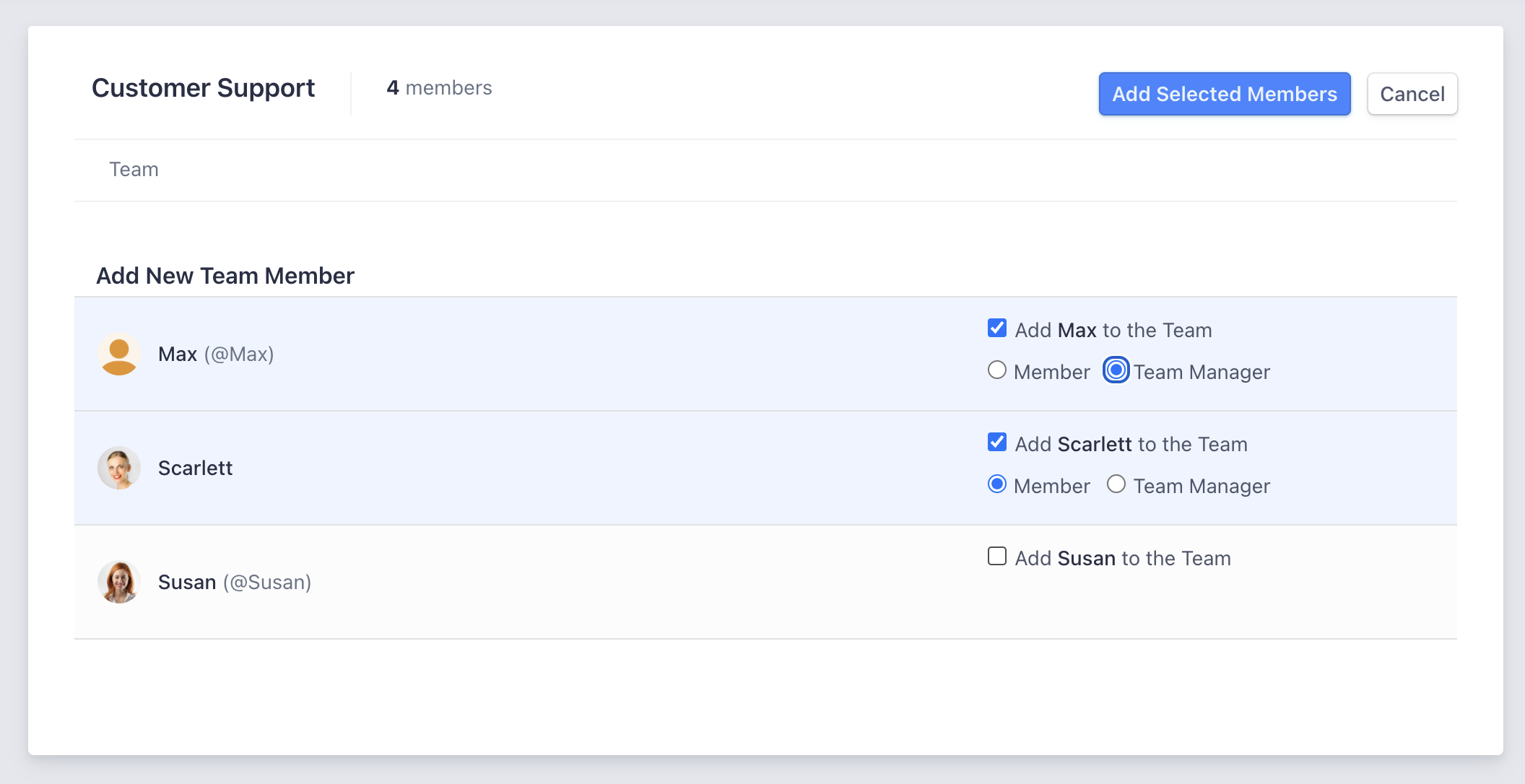Open the Team tab
This screenshot has height=784, width=1525.
pos(134,170)
